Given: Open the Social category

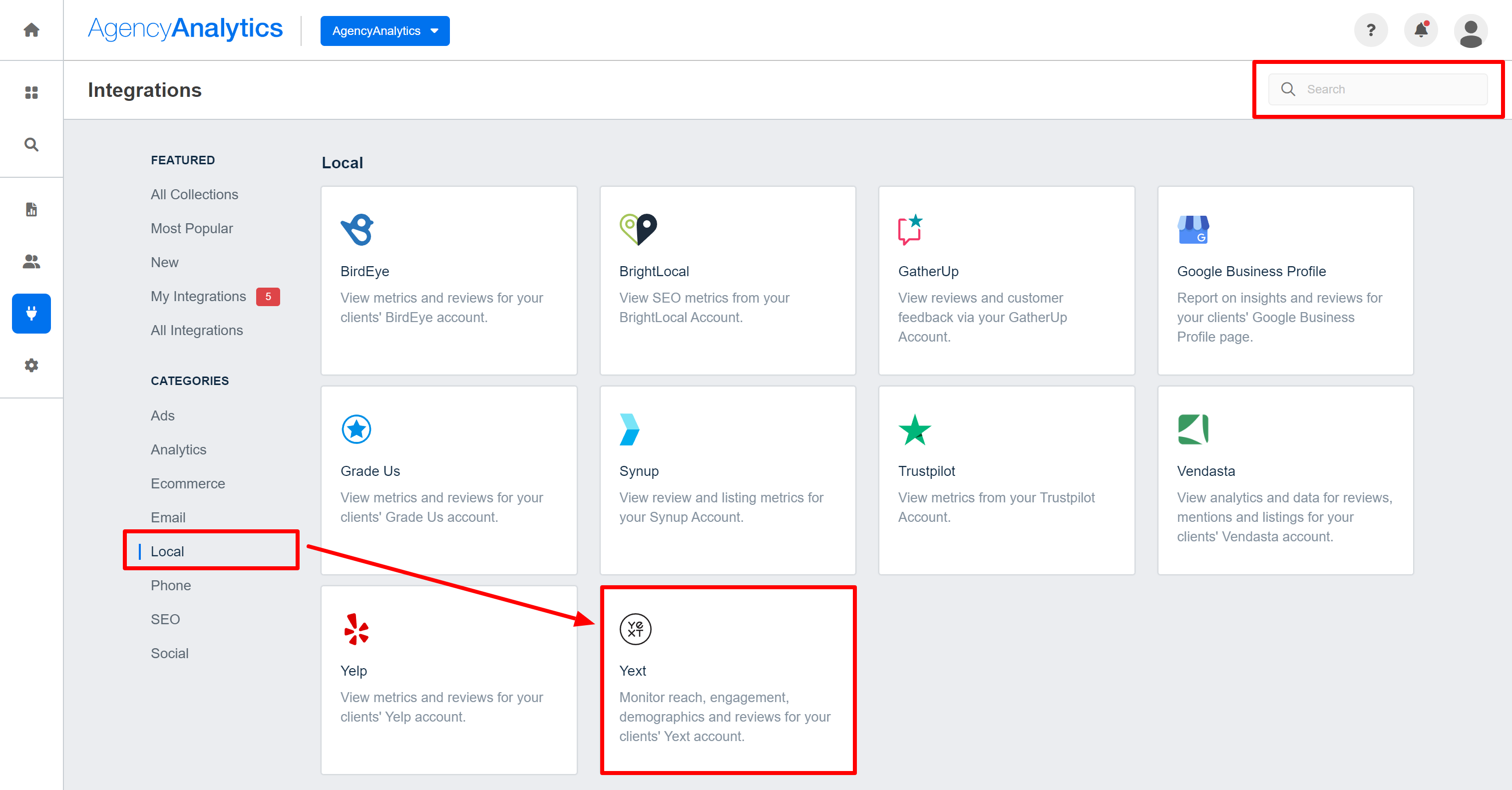Looking at the screenshot, I should (169, 653).
